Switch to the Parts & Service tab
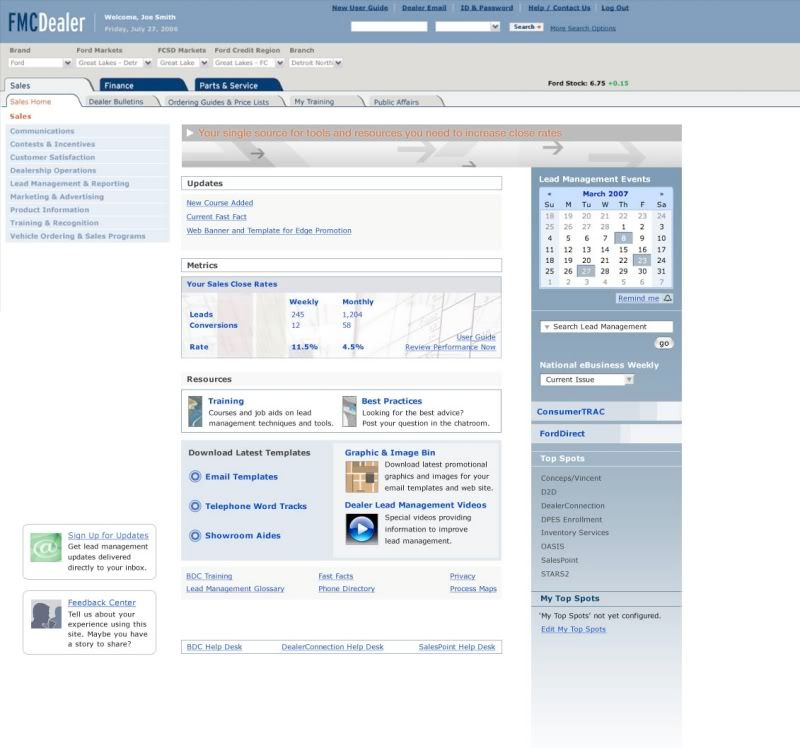Image resolution: width=800 pixels, height=748 pixels. coord(238,85)
